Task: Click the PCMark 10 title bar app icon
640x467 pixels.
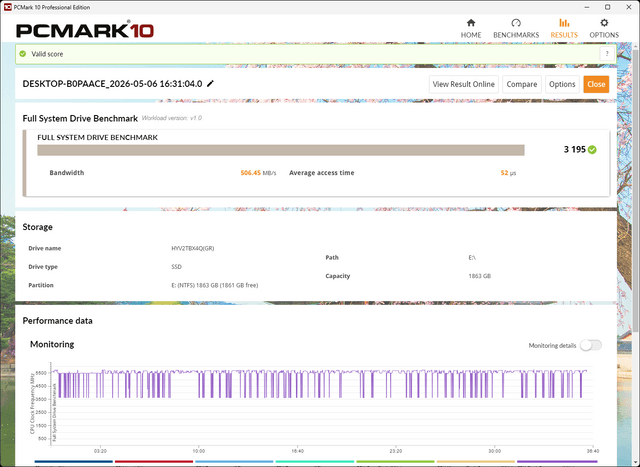Action: [x=7, y=7]
